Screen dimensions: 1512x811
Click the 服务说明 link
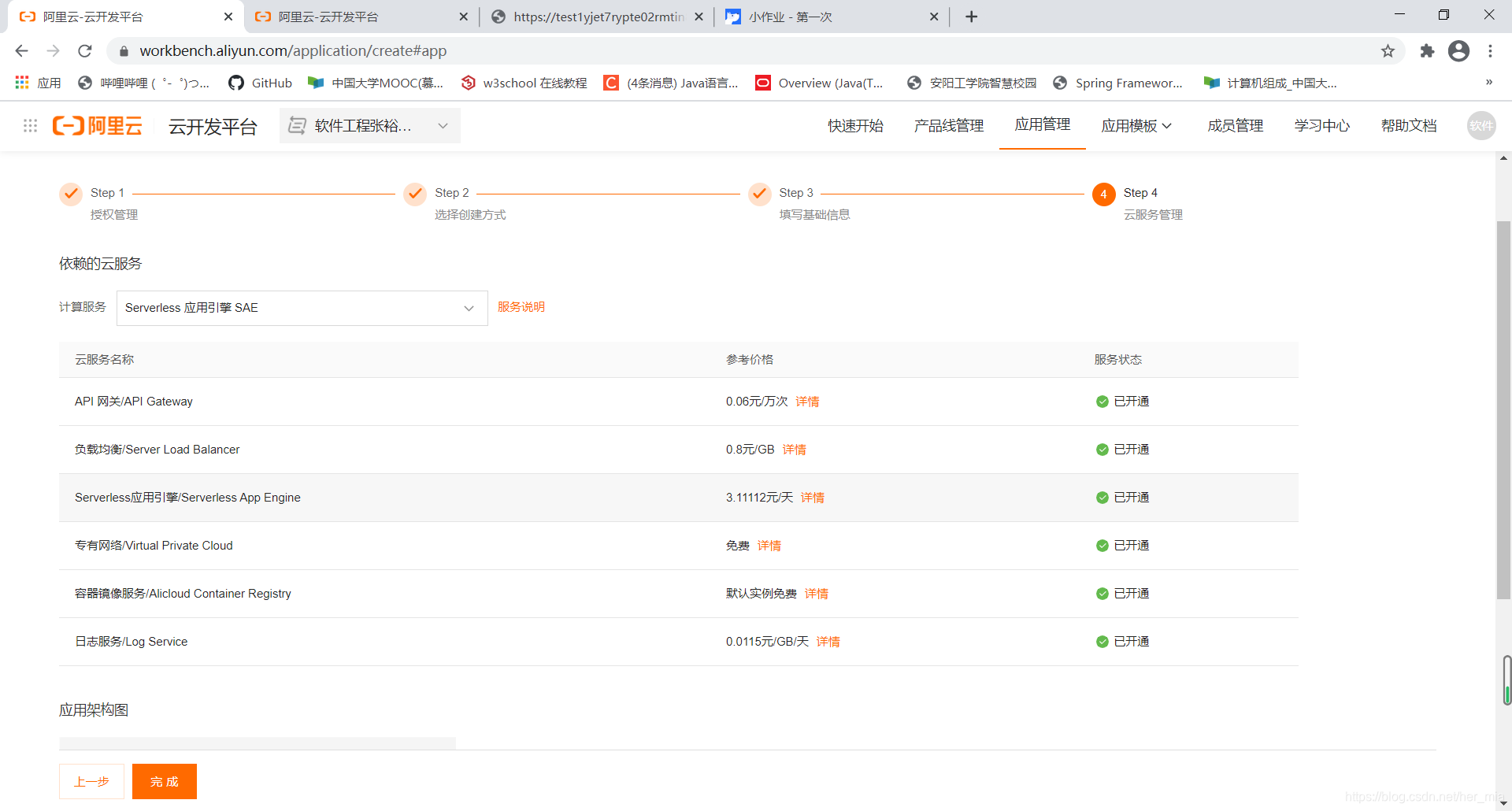[x=521, y=307]
